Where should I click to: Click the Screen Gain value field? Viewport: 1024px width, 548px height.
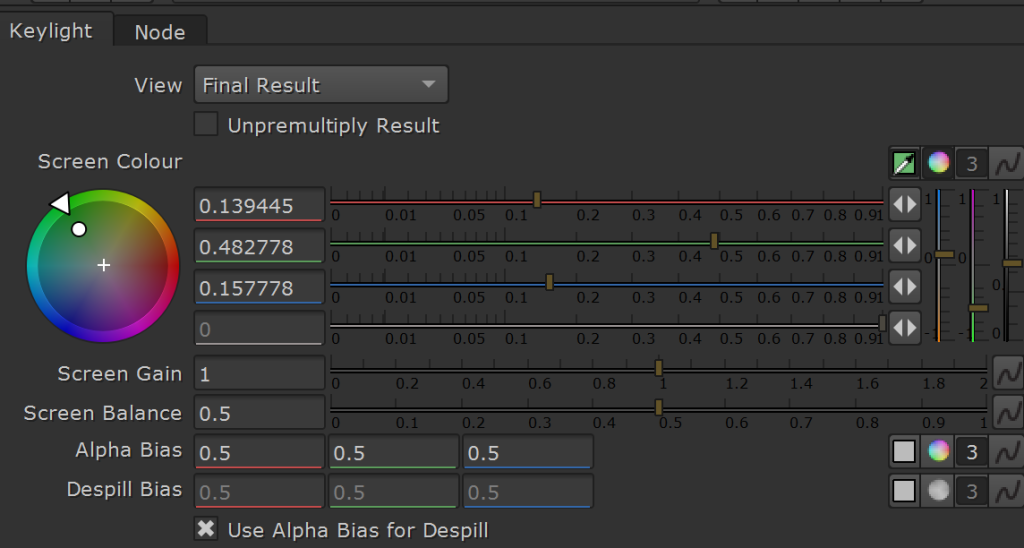tap(259, 373)
